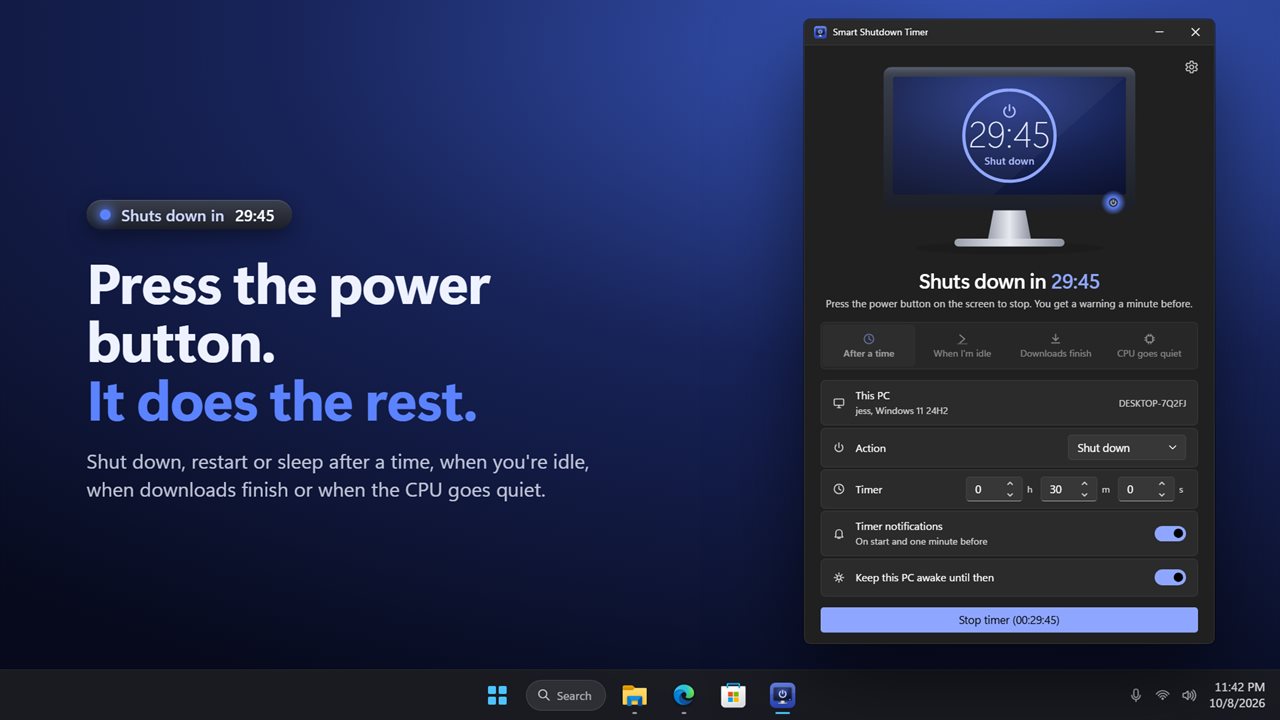Minimize the Smart Shutdown Timer window

coord(1159,32)
